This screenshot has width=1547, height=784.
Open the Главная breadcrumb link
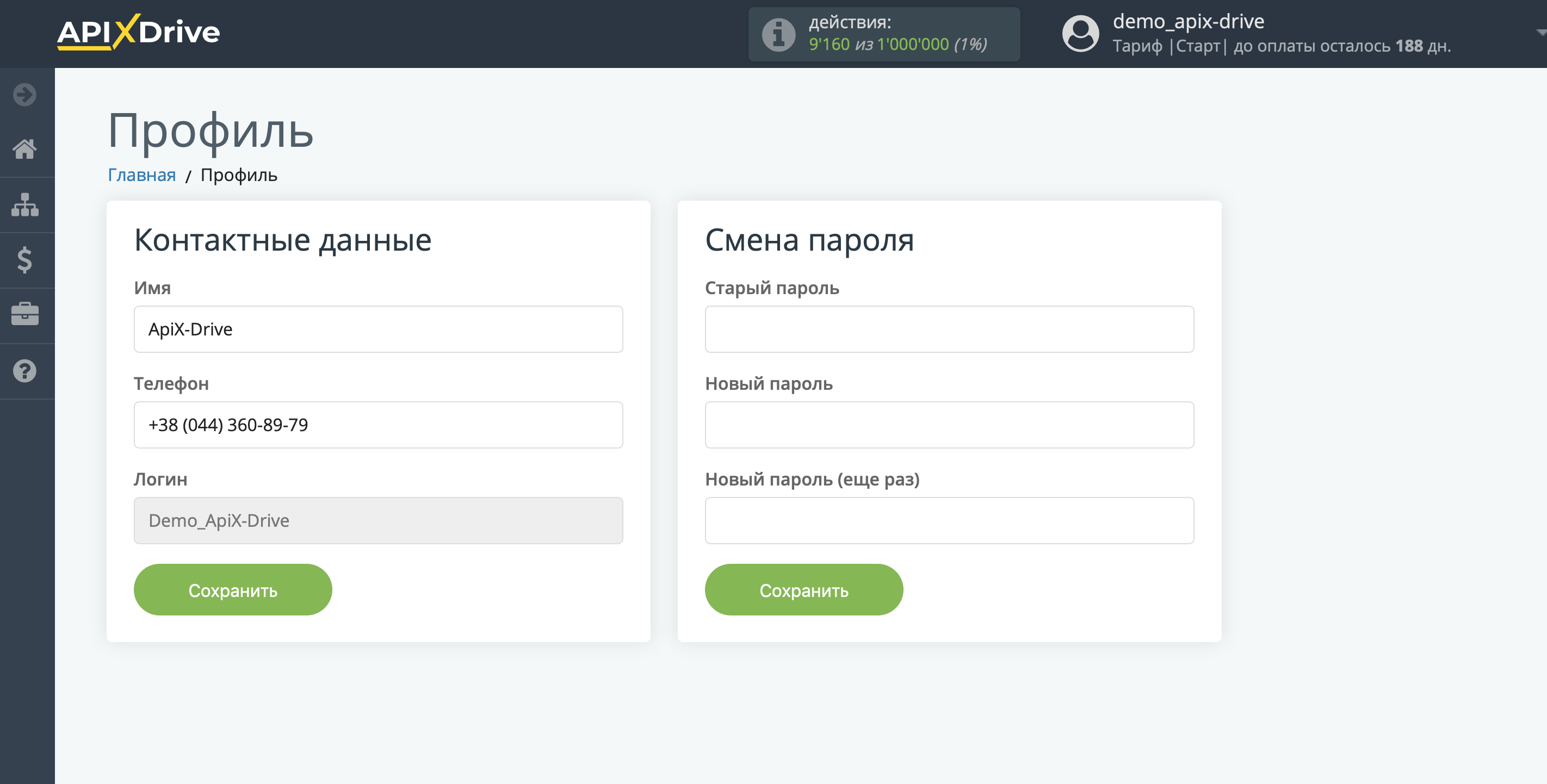click(x=142, y=175)
